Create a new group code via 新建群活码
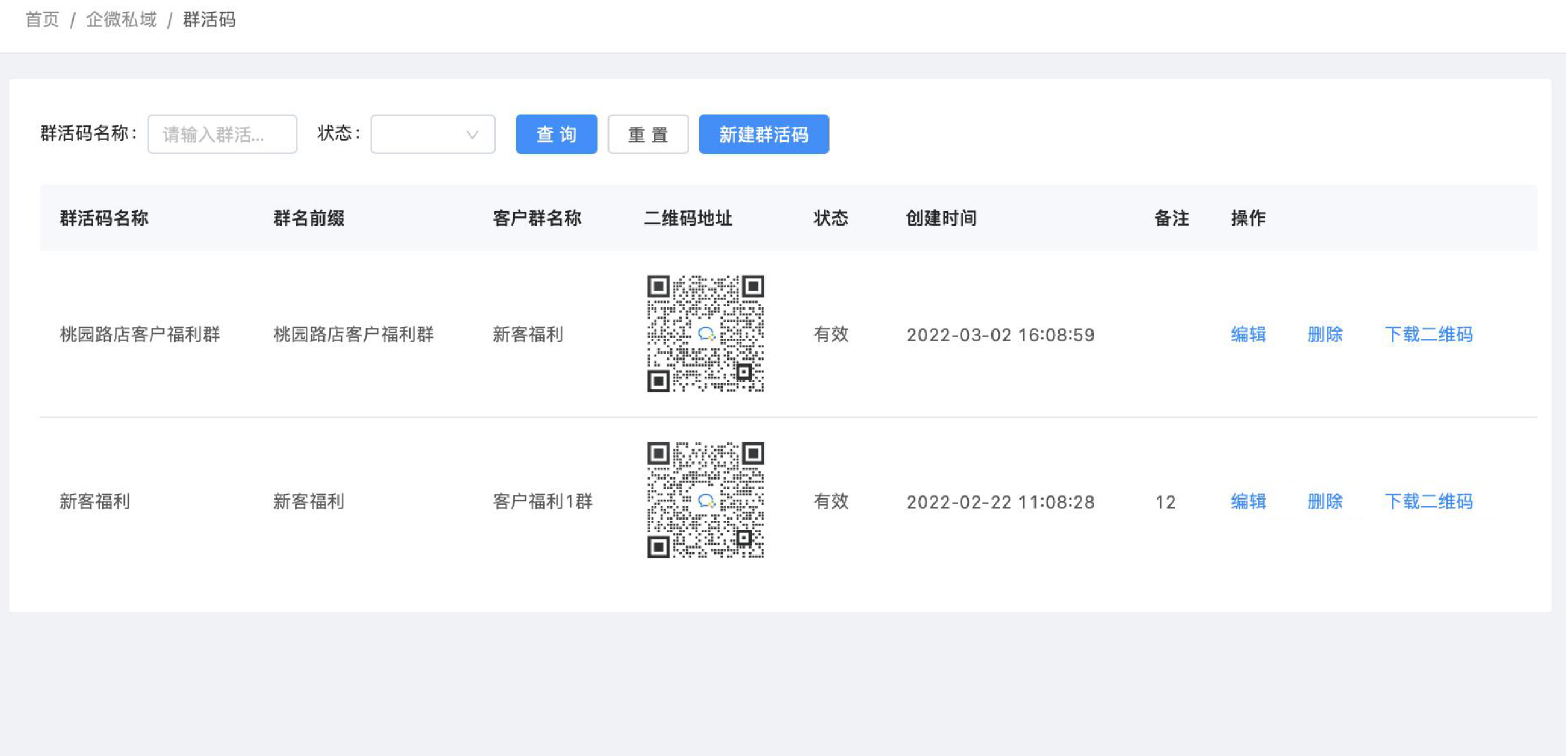1566x756 pixels. pos(763,134)
